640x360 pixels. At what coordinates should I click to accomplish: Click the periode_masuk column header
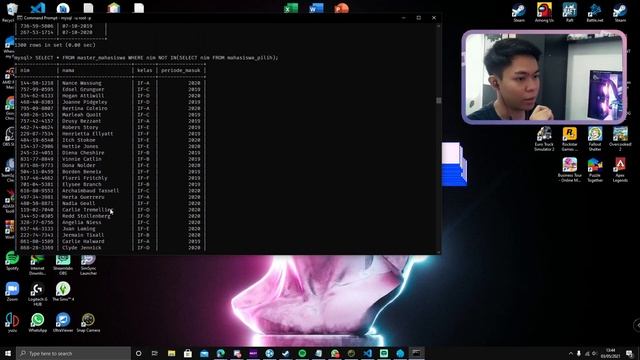tap(180, 70)
